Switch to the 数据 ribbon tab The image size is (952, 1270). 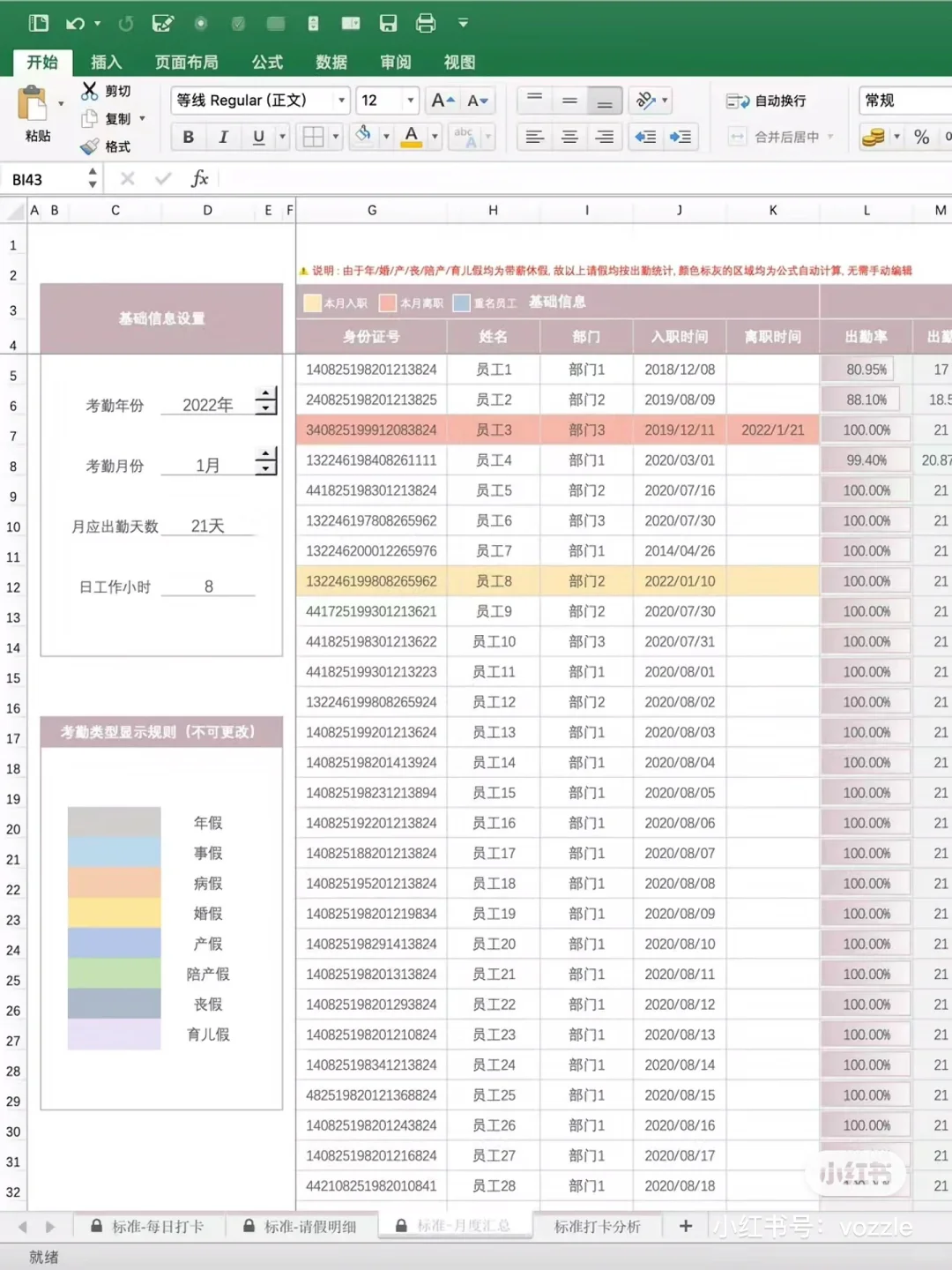331,62
